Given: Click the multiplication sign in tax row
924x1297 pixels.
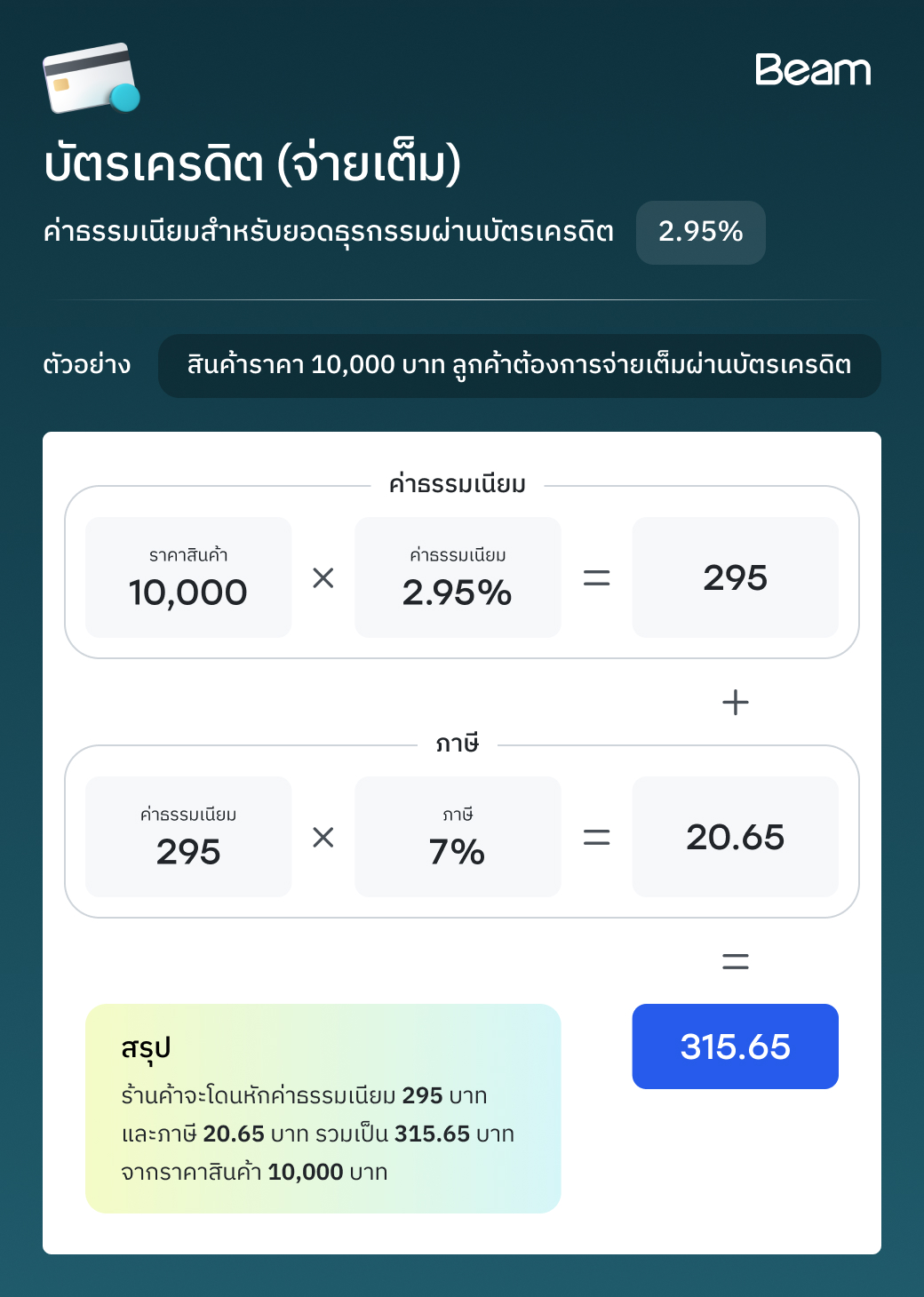Looking at the screenshot, I should 323,837.
